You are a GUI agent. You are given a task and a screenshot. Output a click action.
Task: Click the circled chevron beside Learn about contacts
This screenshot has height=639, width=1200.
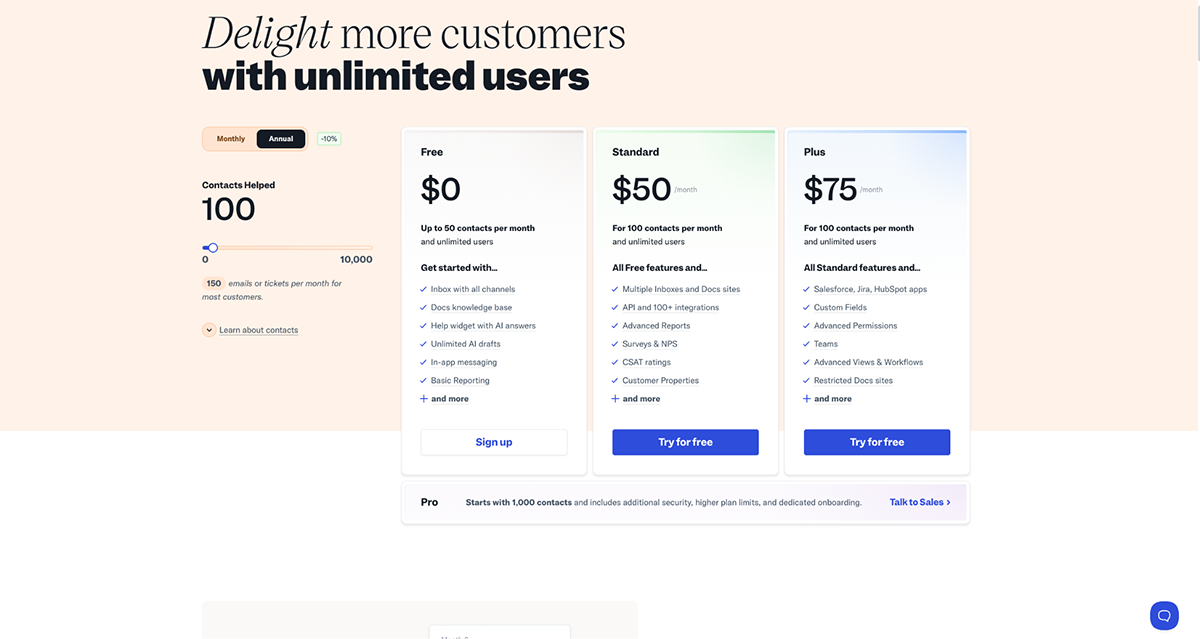pos(209,329)
